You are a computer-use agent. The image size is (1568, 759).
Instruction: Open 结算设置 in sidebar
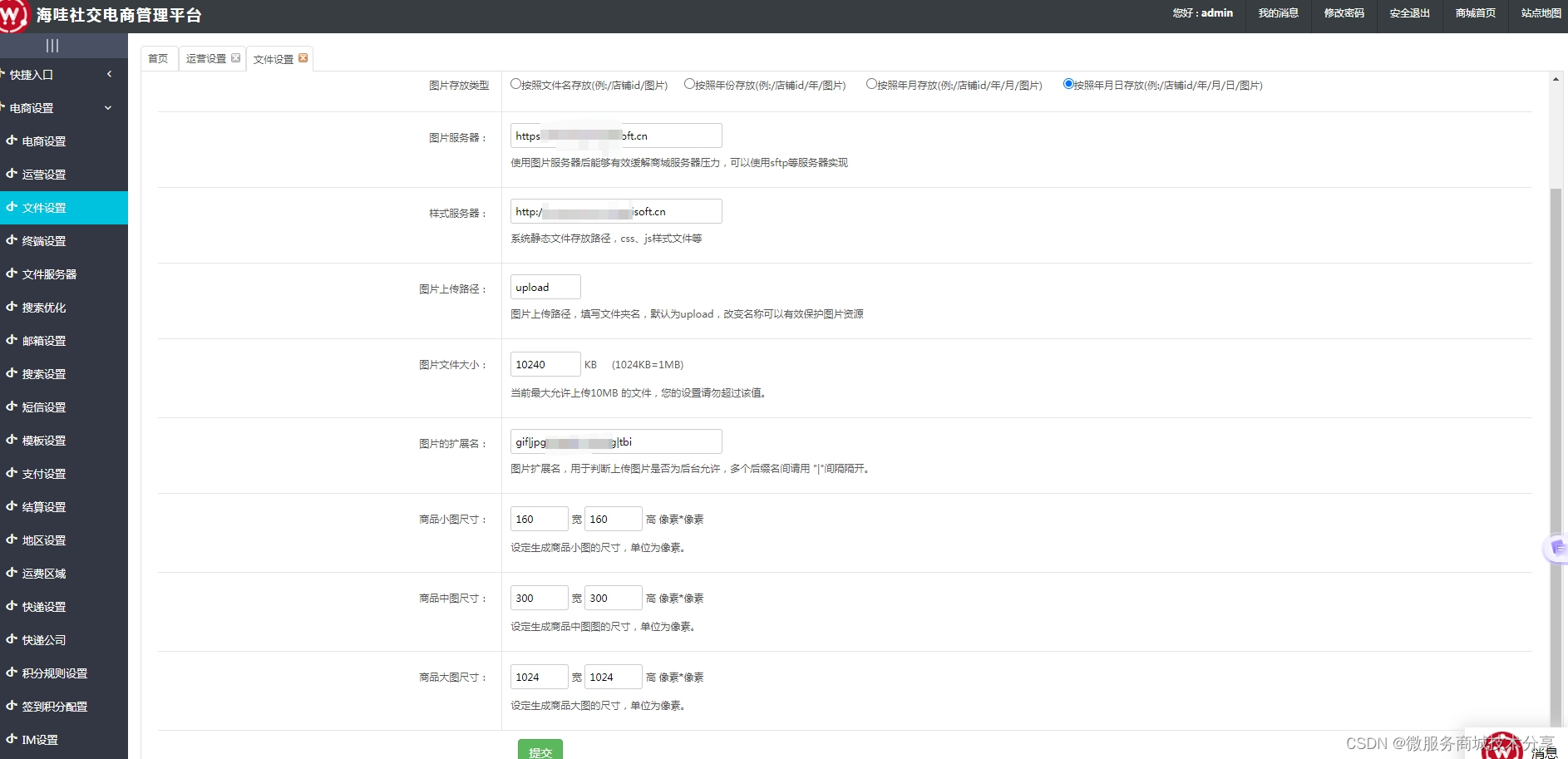click(64, 507)
